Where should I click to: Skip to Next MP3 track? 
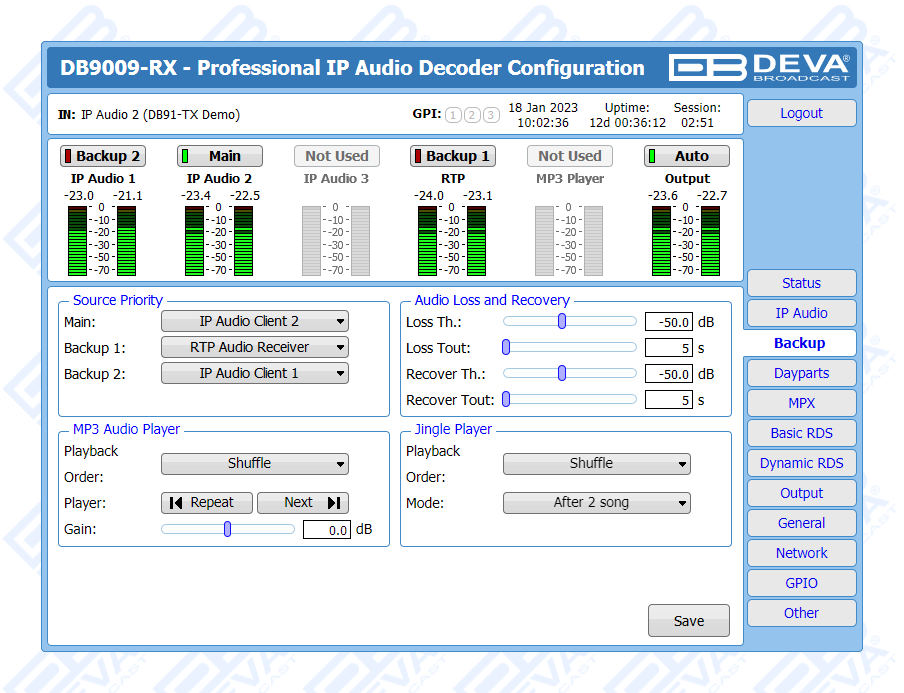click(x=302, y=503)
